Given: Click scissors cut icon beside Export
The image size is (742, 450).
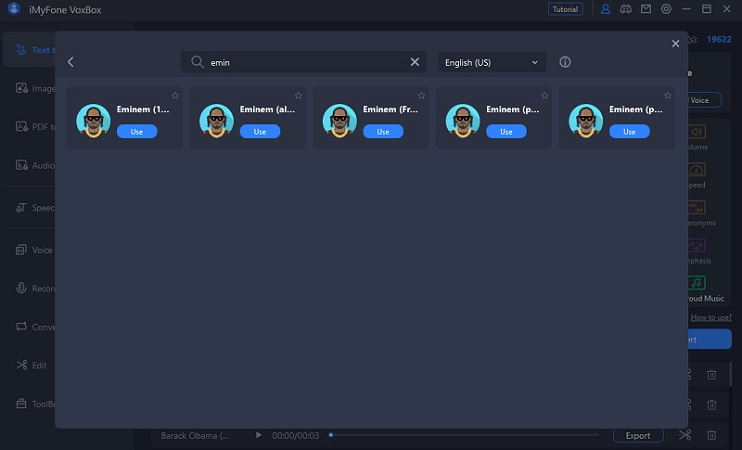Looking at the screenshot, I should (x=684, y=435).
